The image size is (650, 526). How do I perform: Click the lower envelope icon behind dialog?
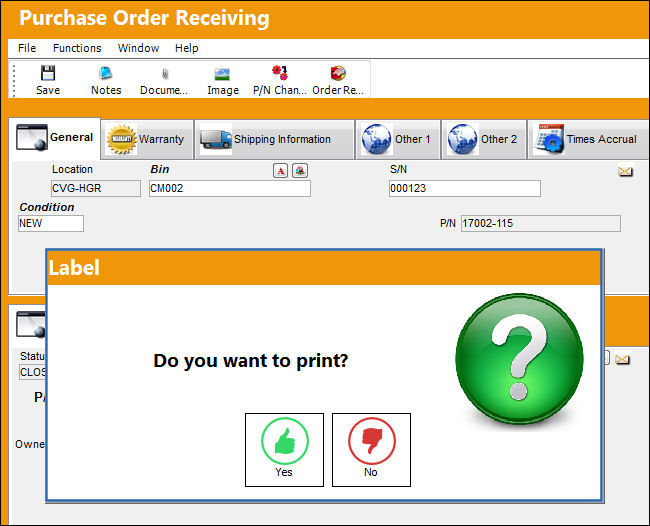(622, 359)
